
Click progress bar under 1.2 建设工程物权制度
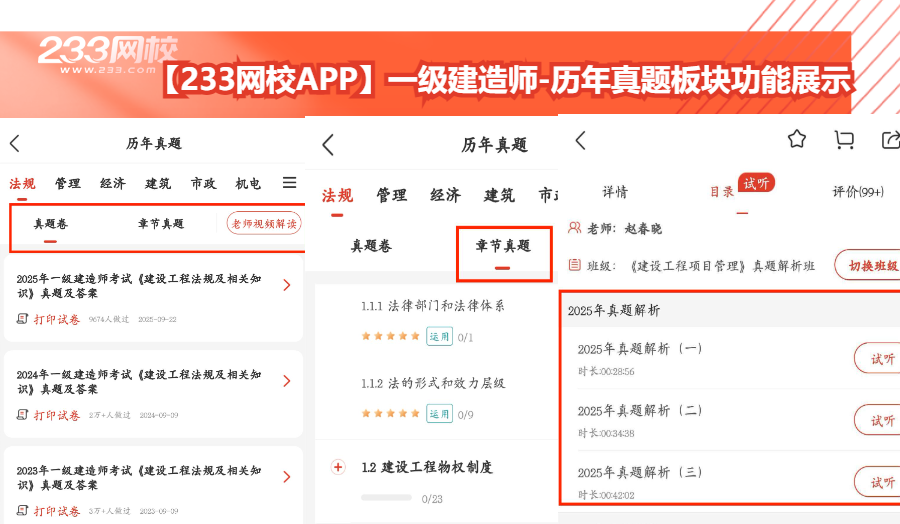386,498
